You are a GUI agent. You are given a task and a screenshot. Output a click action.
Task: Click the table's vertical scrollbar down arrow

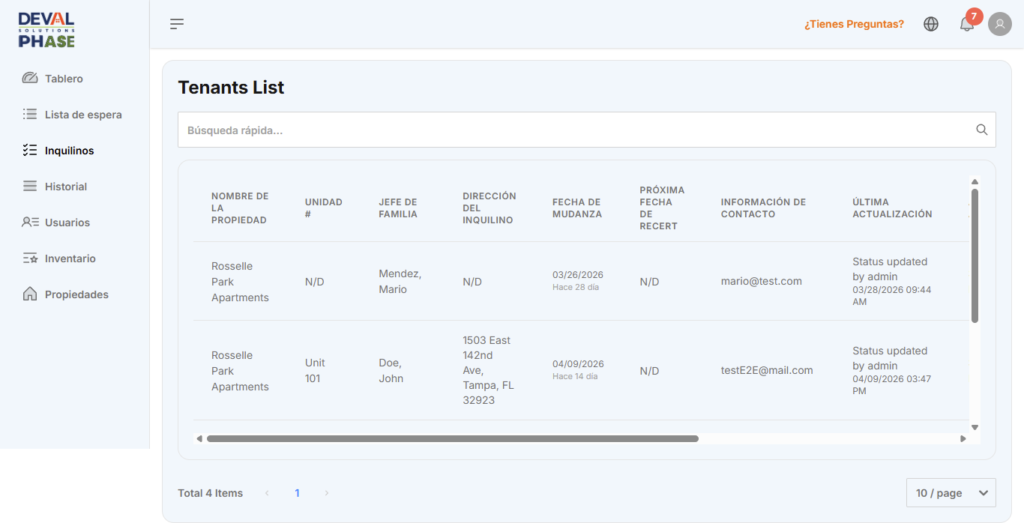pos(974,428)
